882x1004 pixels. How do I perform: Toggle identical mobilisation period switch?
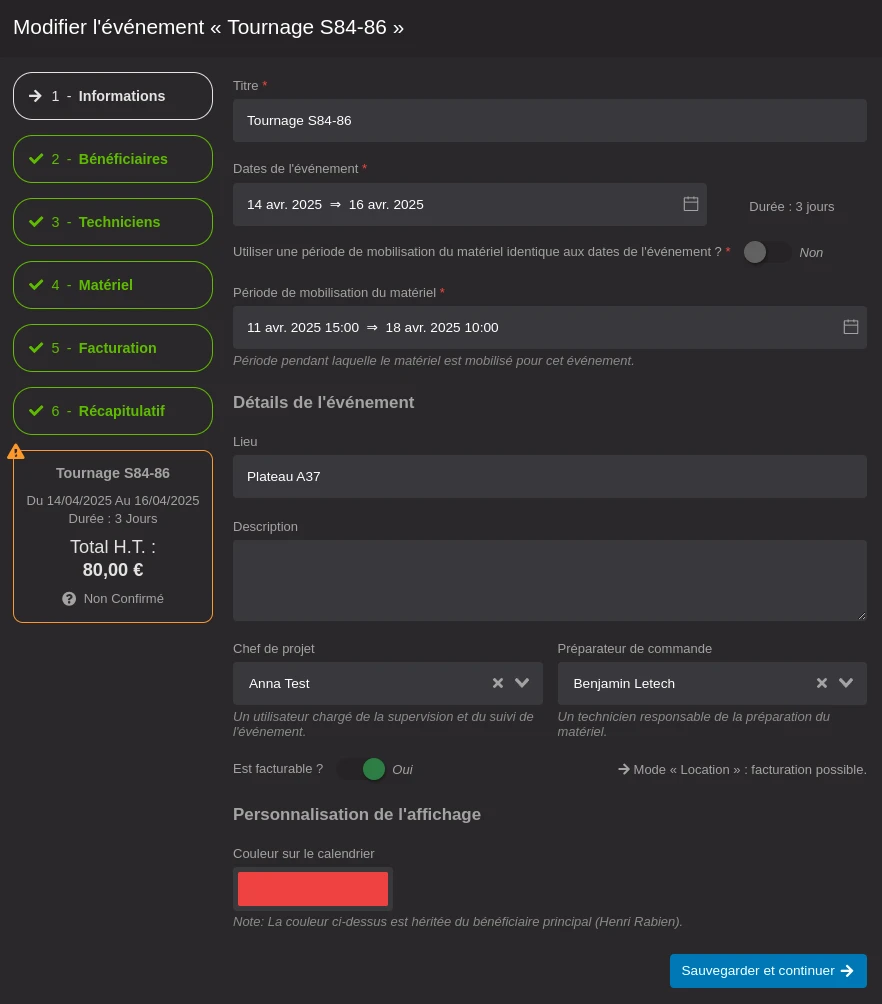tap(767, 252)
